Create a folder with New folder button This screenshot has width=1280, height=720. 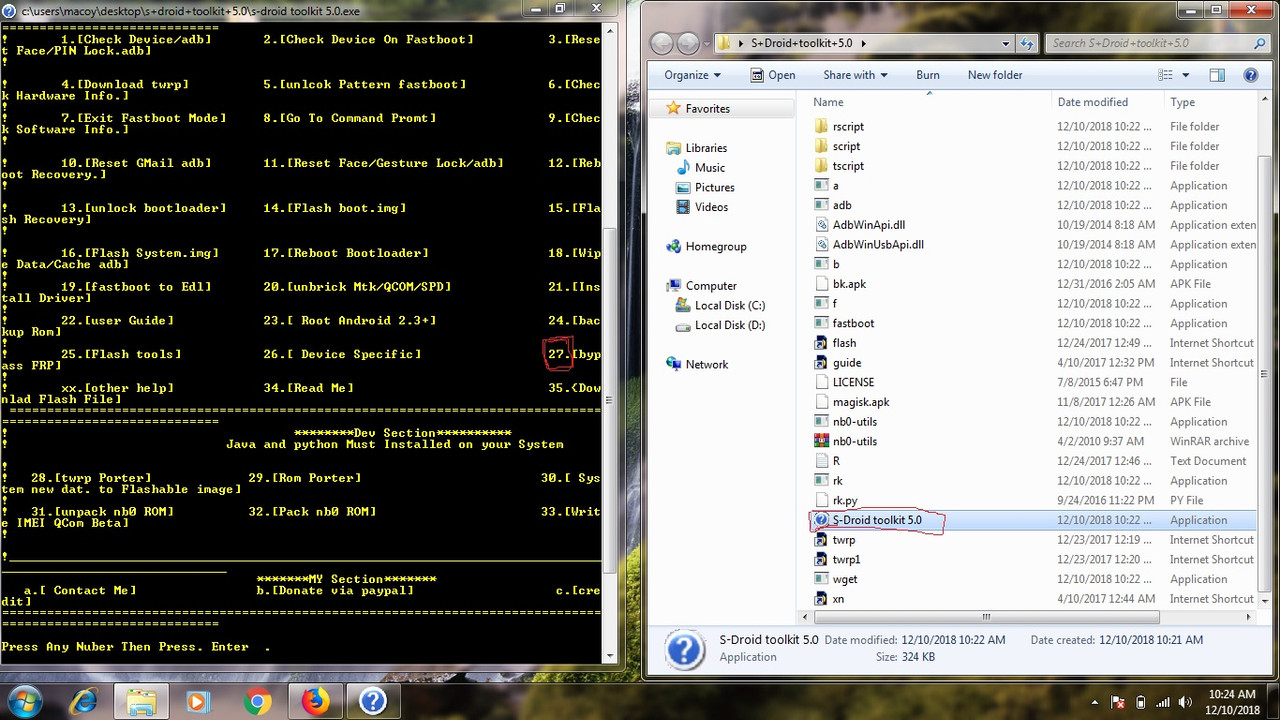[995, 75]
